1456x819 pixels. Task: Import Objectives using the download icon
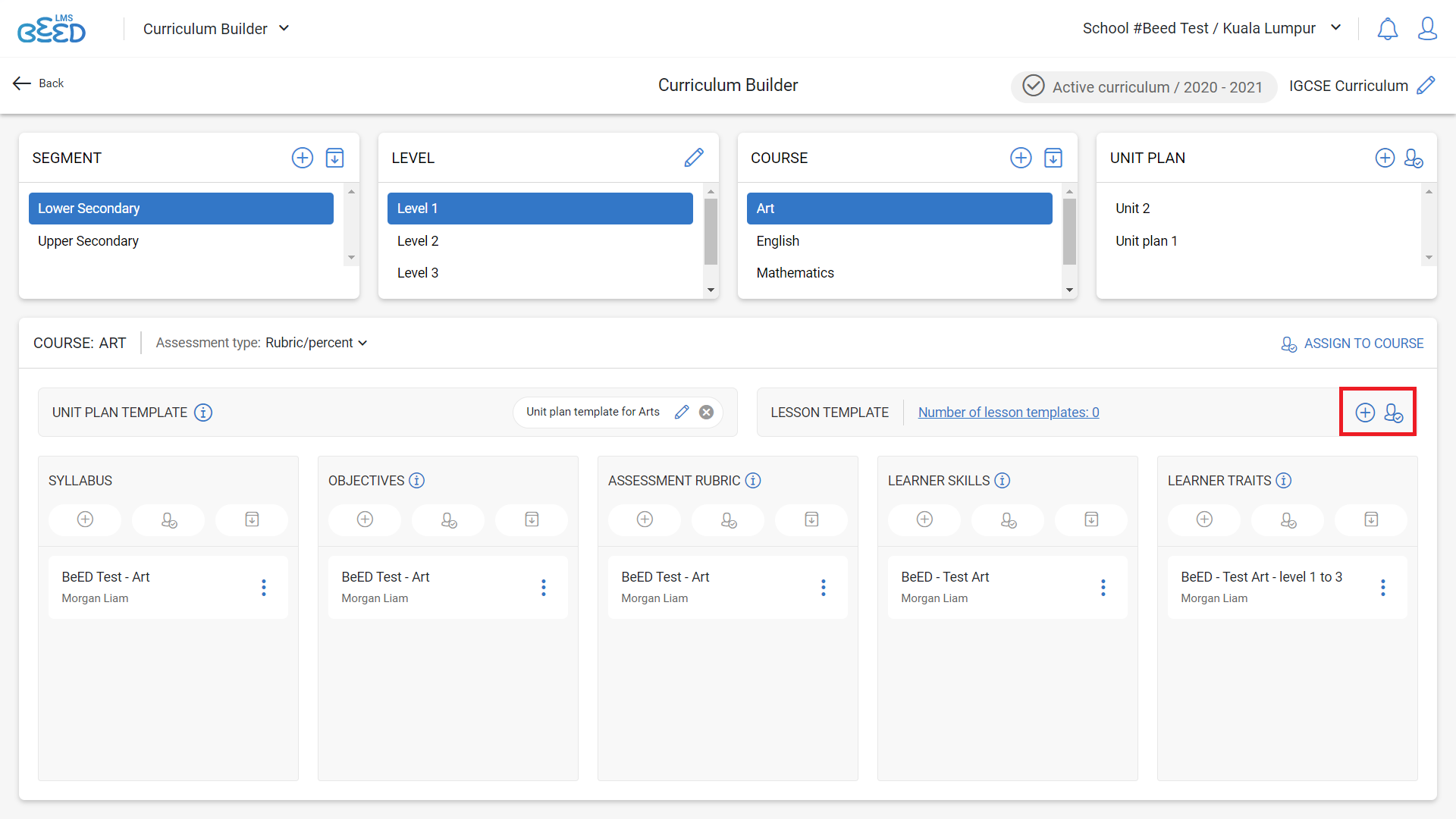coord(532,519)
